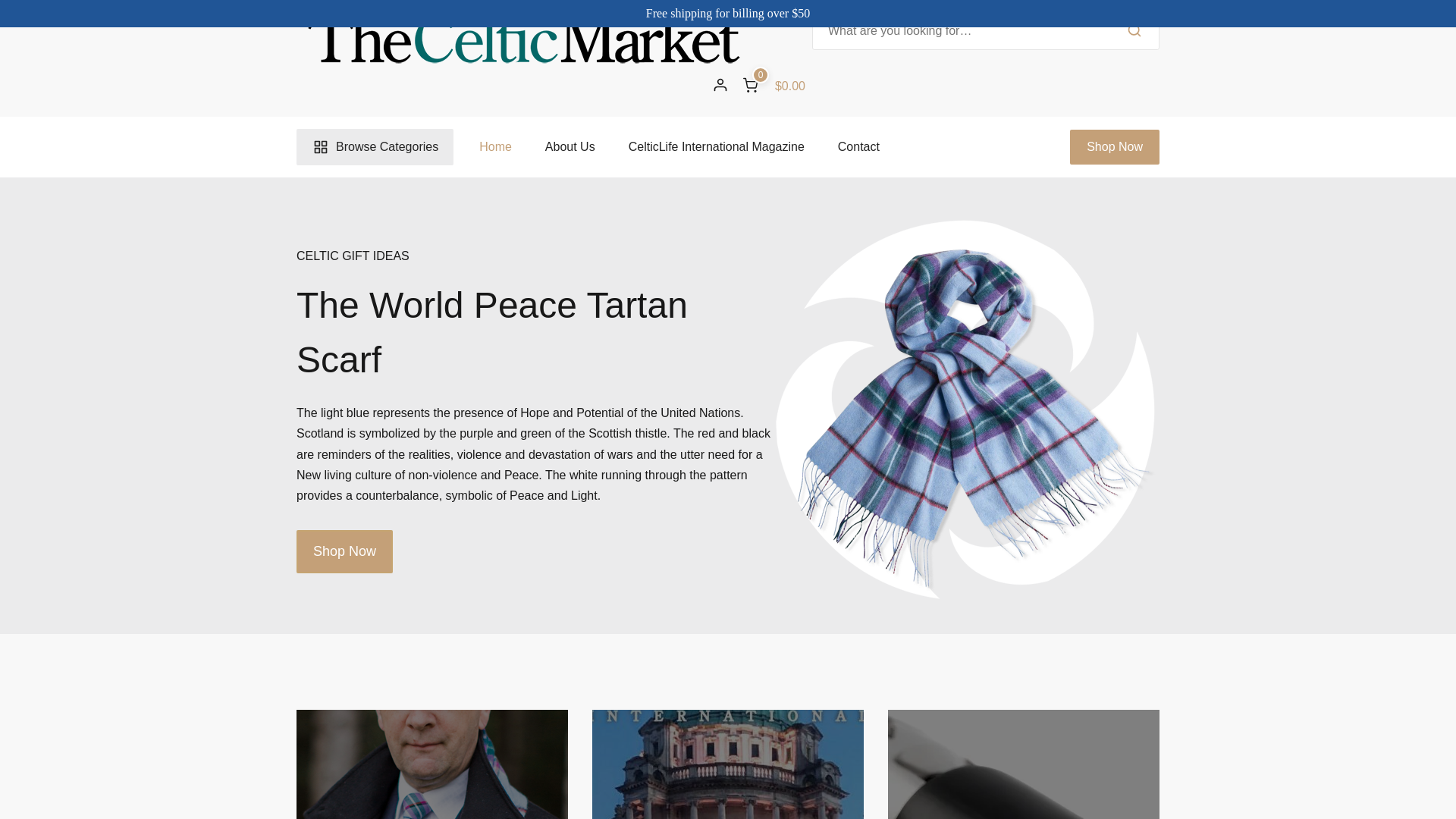This screenshot has height=819, width=1456.
Task: Click the 'CELTIC GIFT IDEAS' label
Action: point(353,256)
